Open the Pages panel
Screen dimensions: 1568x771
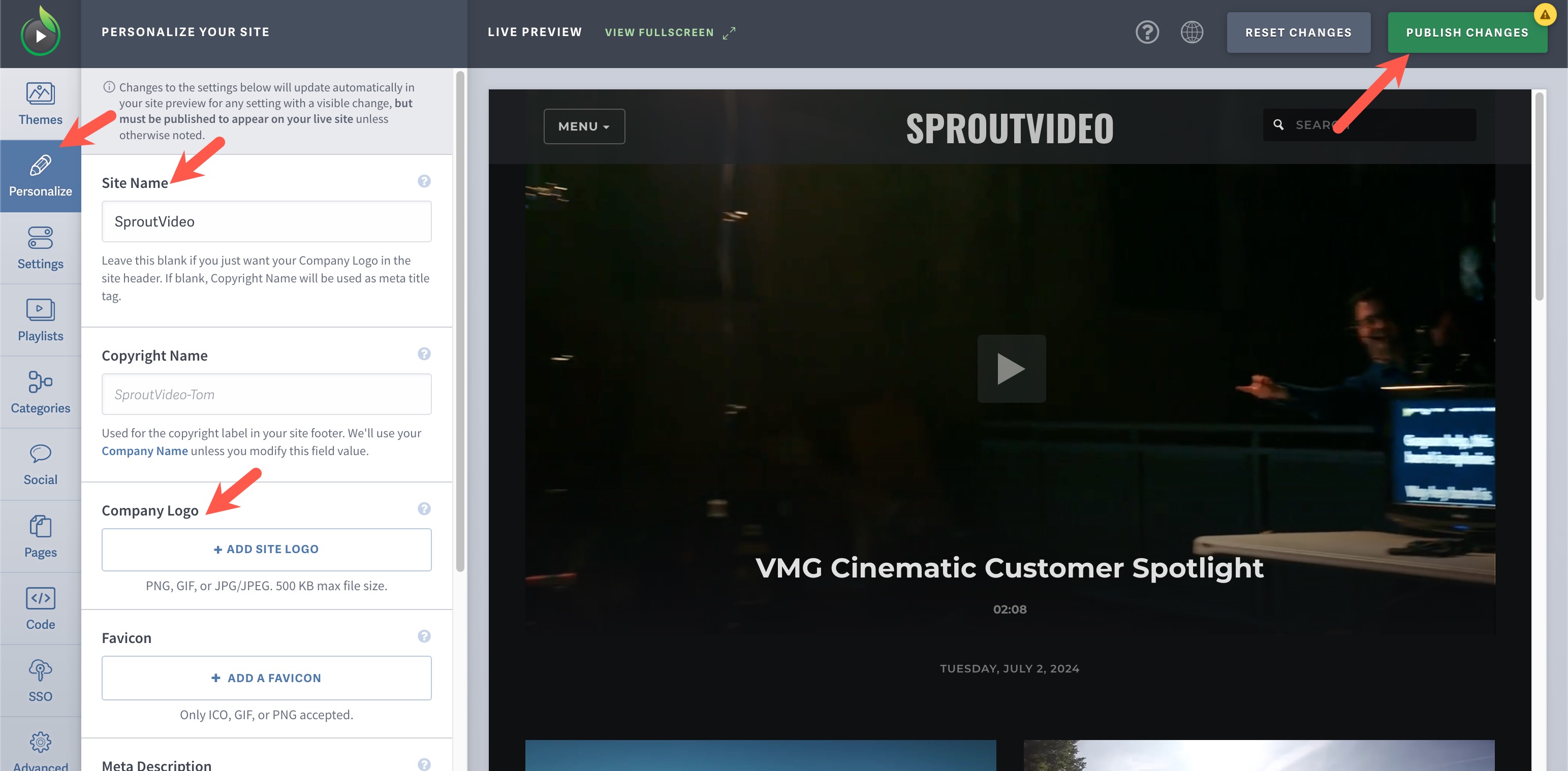pos(40,538)
